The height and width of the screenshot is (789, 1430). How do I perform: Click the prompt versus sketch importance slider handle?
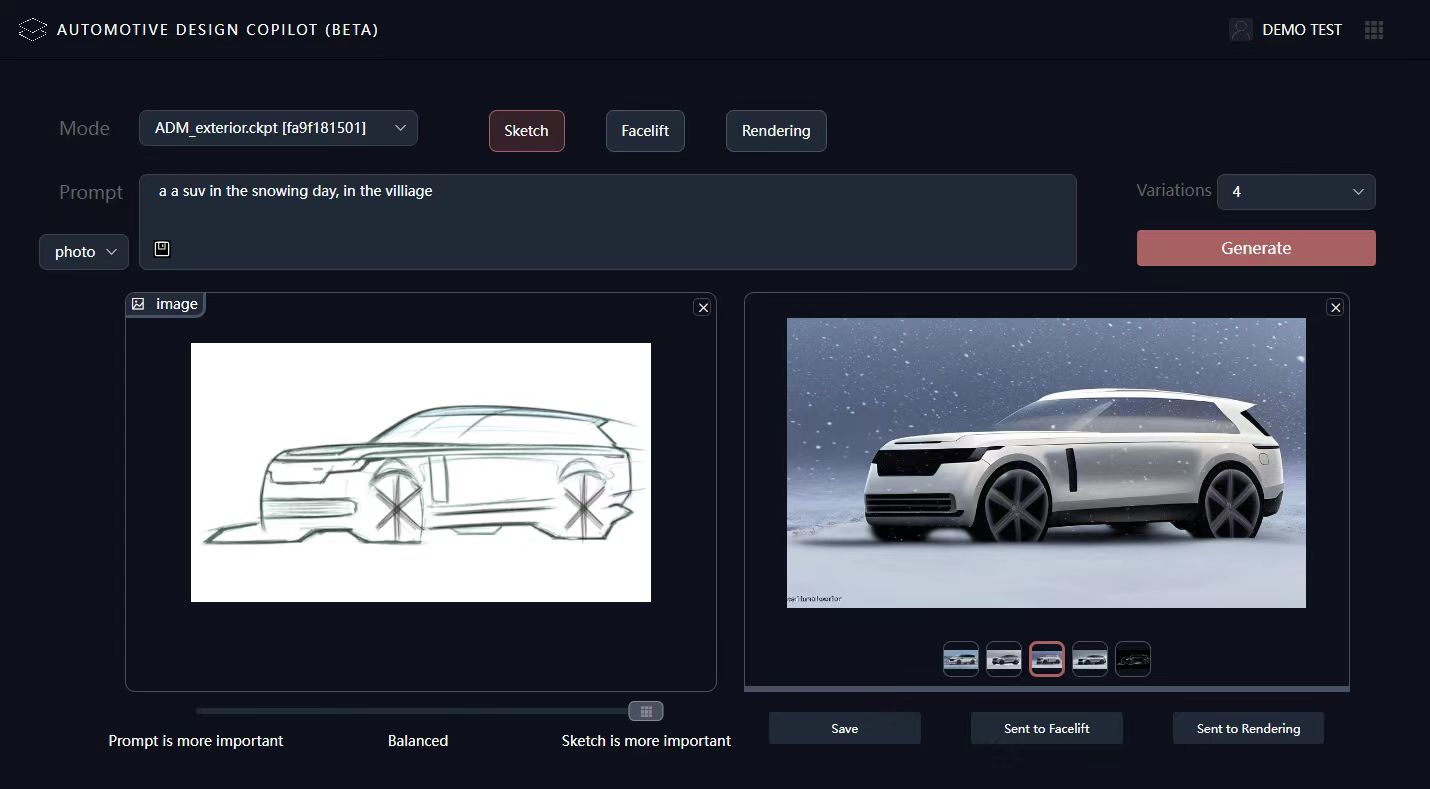646,711
